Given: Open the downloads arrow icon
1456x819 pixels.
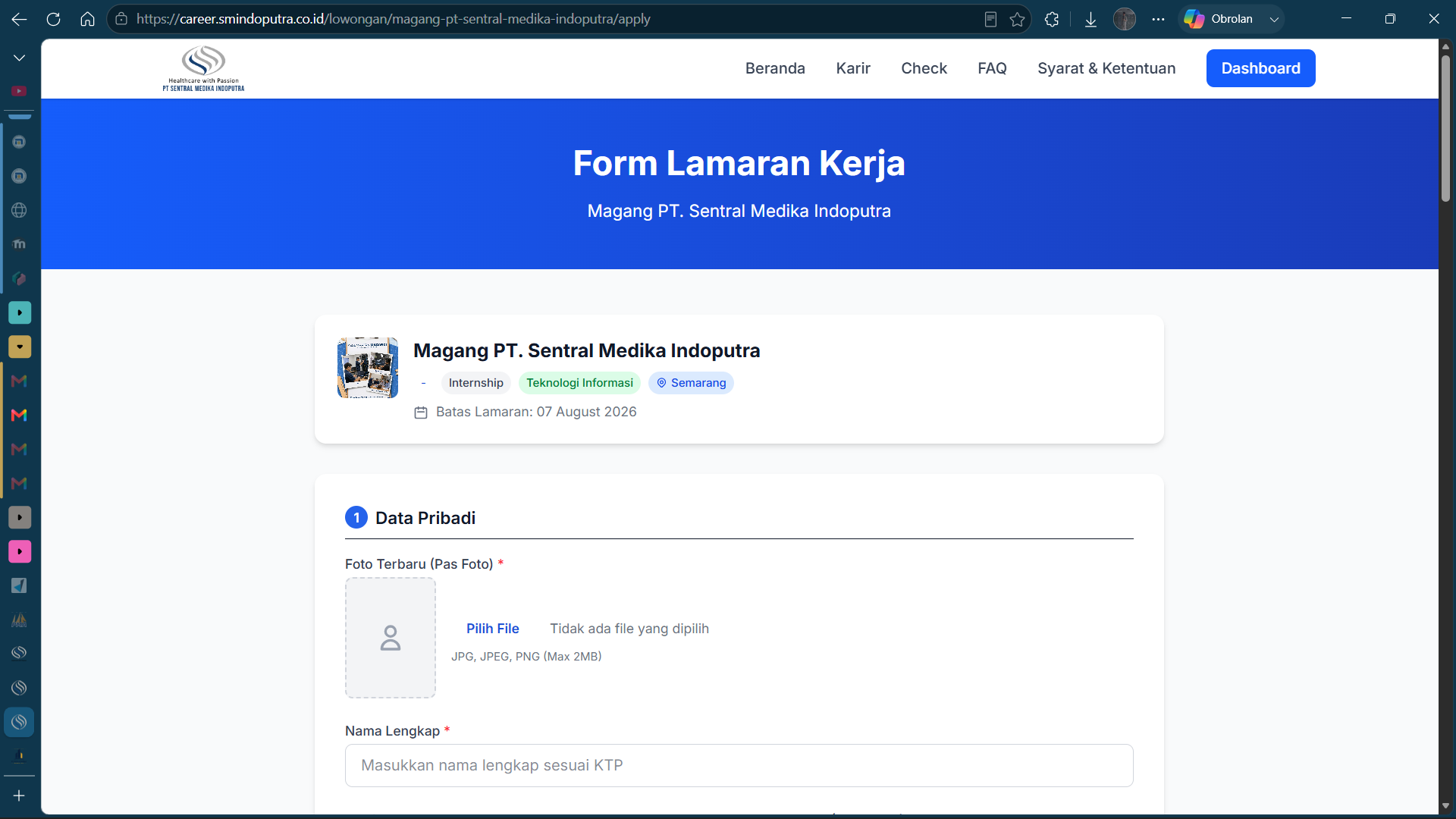Looking at the screenshot, I should [x=1090, y=19].
